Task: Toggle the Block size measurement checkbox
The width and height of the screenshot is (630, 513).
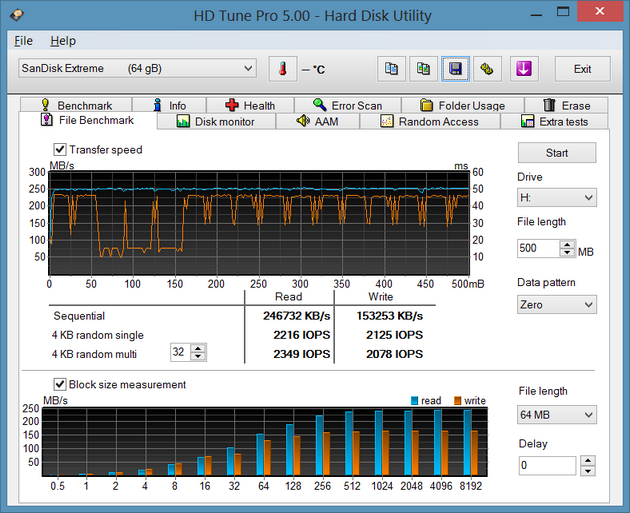Action: 60,384
